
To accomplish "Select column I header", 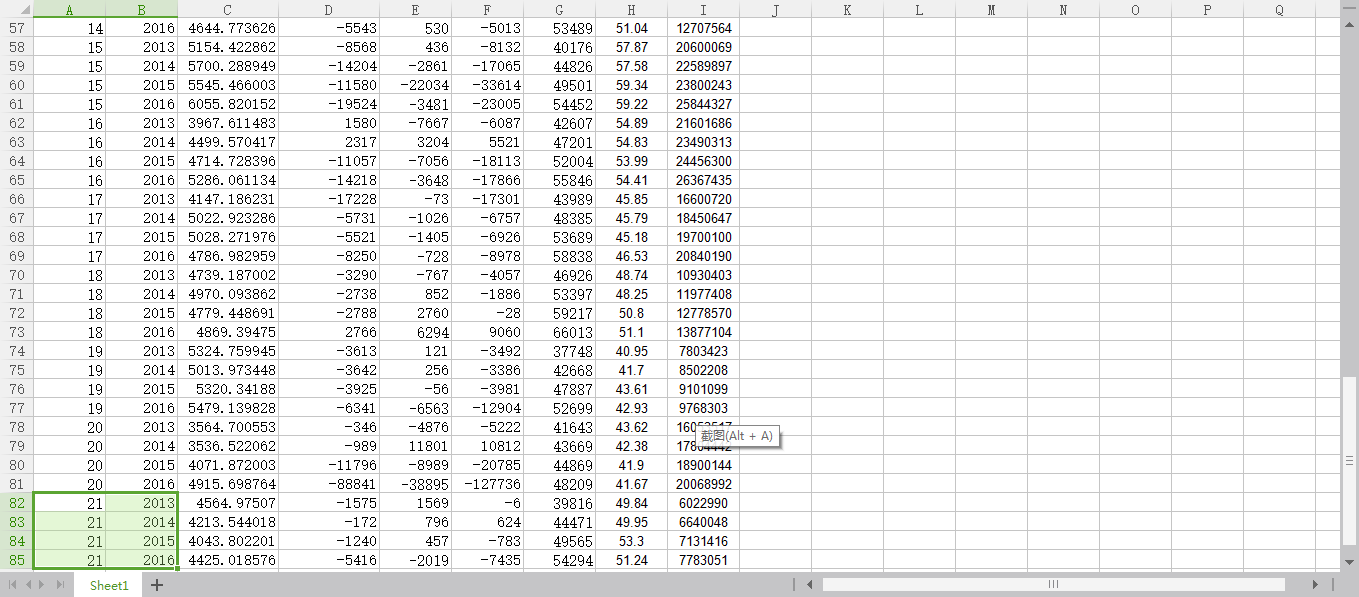I will tap(703, 10).
